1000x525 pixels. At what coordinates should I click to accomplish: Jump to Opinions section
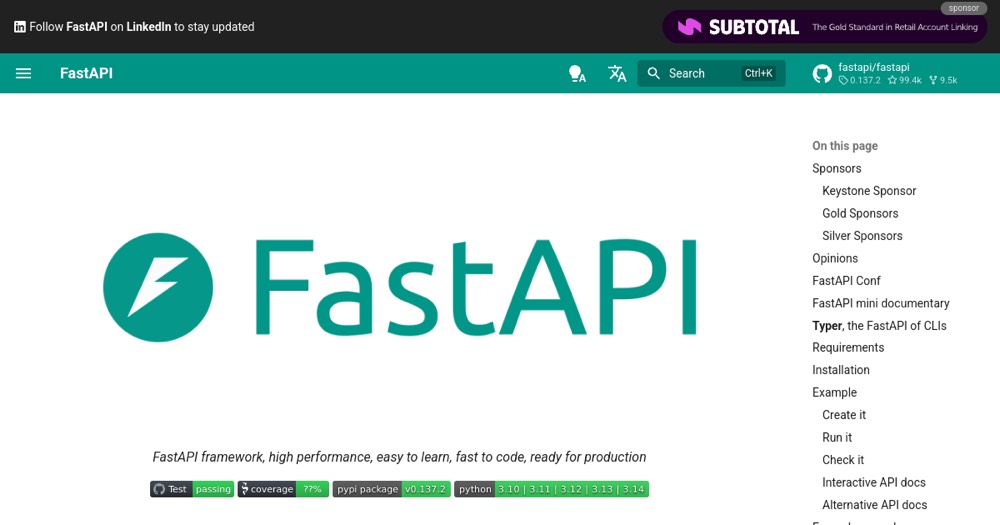click(x=835, y=258)
